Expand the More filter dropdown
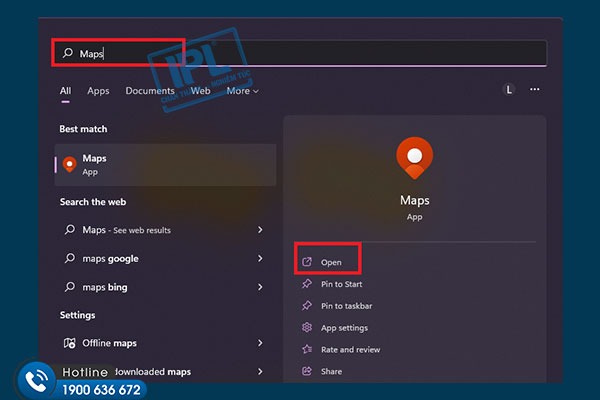This screenshot has height=400, width=600. click(x=242, y=91)
